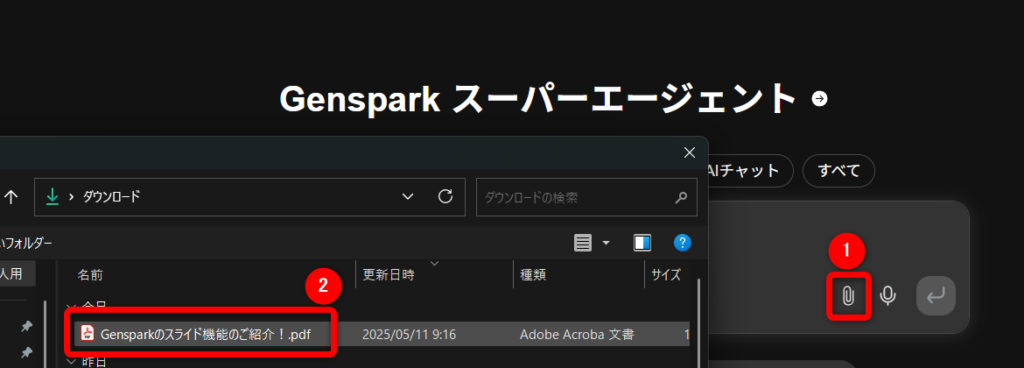The image size is (1024, 368).
Task: Open arrow icon beside Genspark スーパーエージェント title
Action: point(819,99)
